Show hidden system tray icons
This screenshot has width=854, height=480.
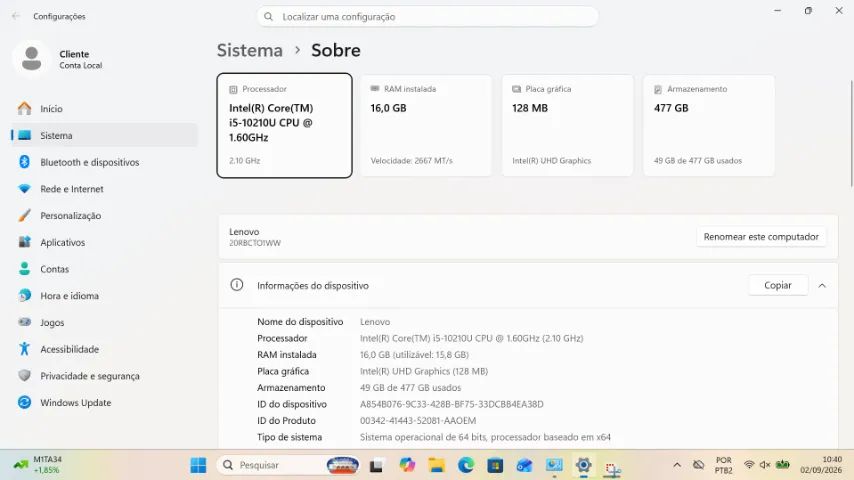point(677,465)
